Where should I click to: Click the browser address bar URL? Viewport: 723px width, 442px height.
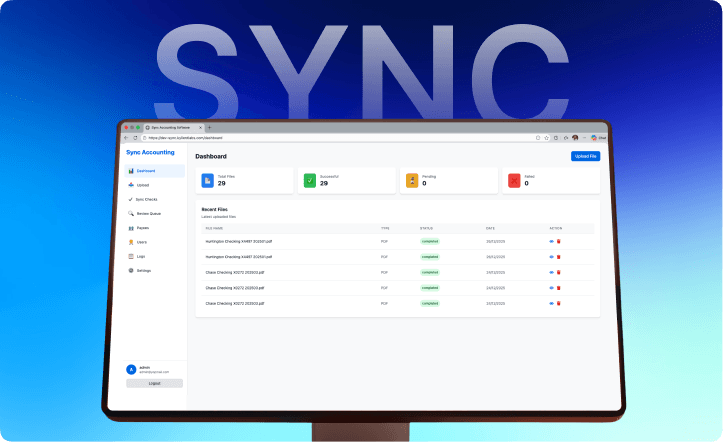(185, 138)
